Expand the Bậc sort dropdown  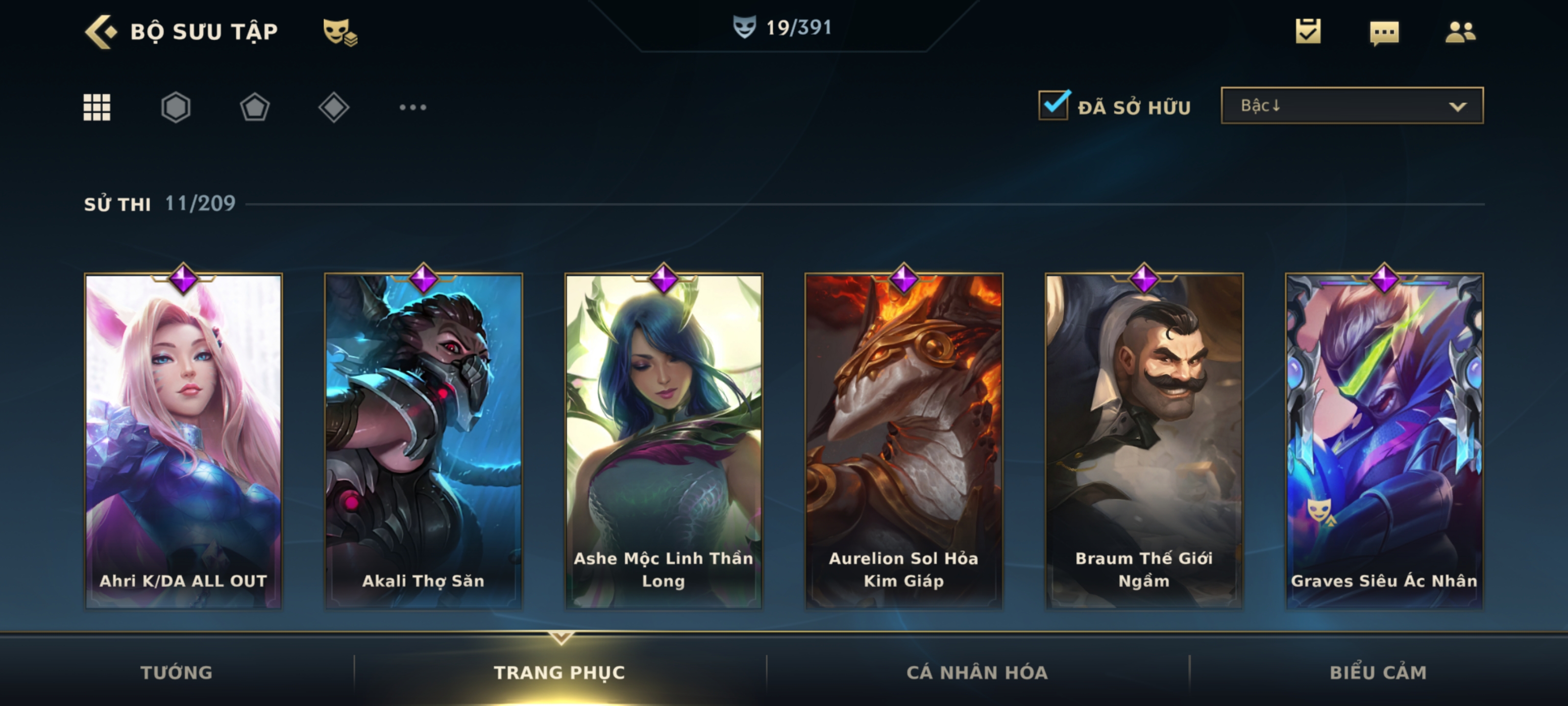point(1352,105)
